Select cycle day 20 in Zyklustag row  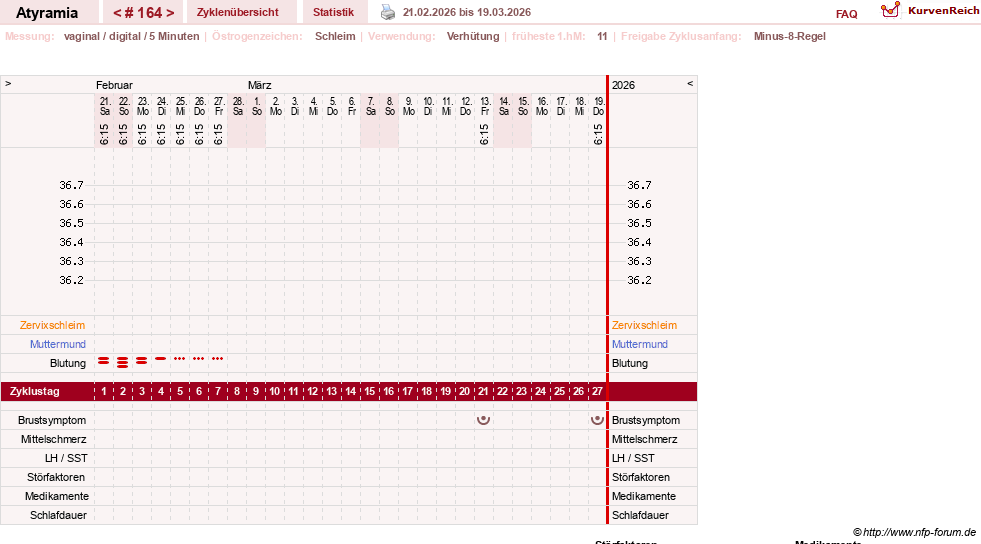[x=464, y=391]
